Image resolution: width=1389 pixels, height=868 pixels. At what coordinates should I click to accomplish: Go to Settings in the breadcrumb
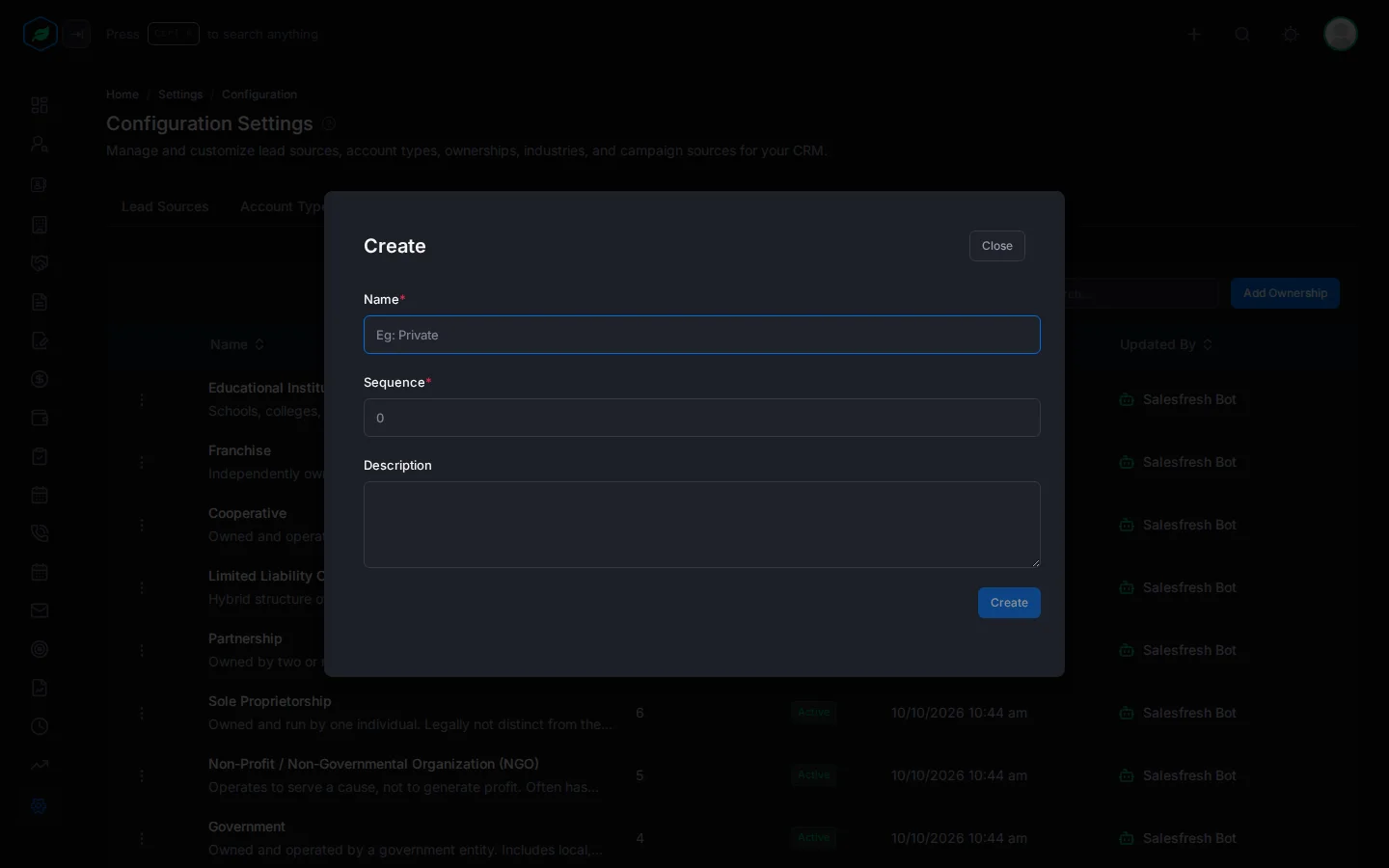tap(180, 95)
